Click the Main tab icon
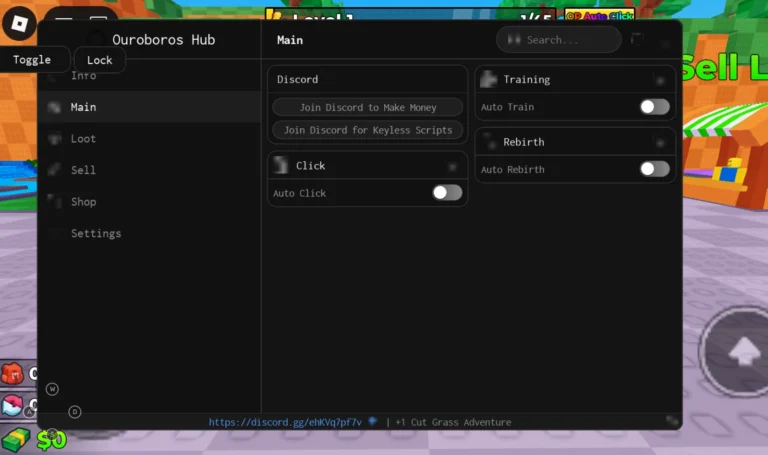The width and height of the screenshot is (768, 455). click(54, 107)
